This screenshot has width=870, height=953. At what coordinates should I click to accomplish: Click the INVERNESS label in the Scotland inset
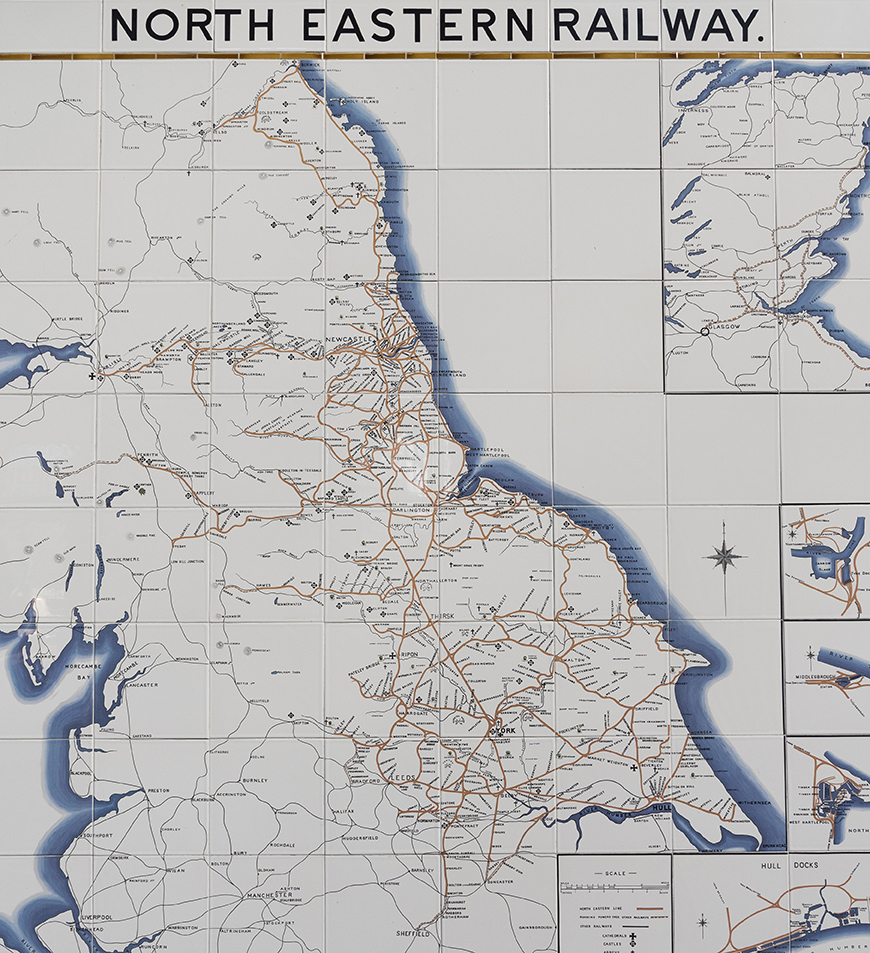click(x=694, y=111)
